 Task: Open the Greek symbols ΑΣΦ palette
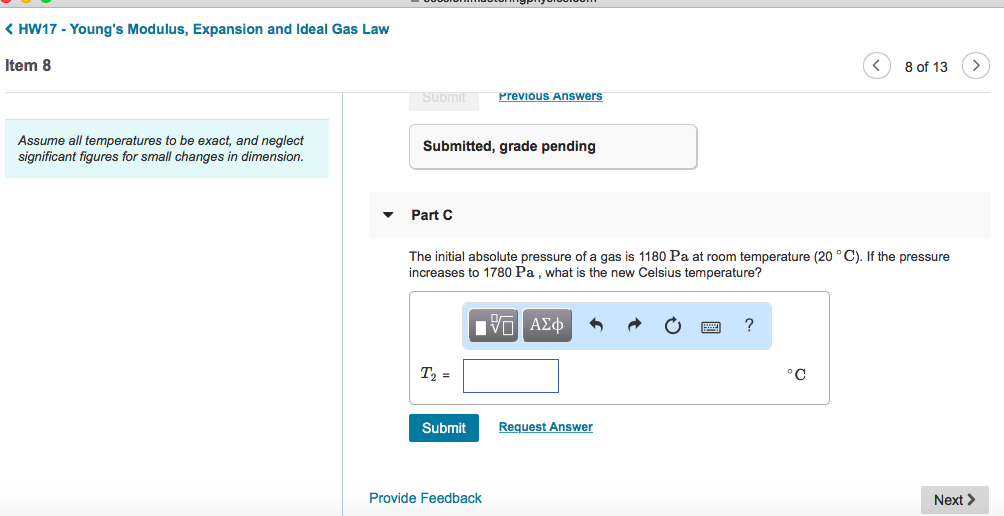(547, 325)
